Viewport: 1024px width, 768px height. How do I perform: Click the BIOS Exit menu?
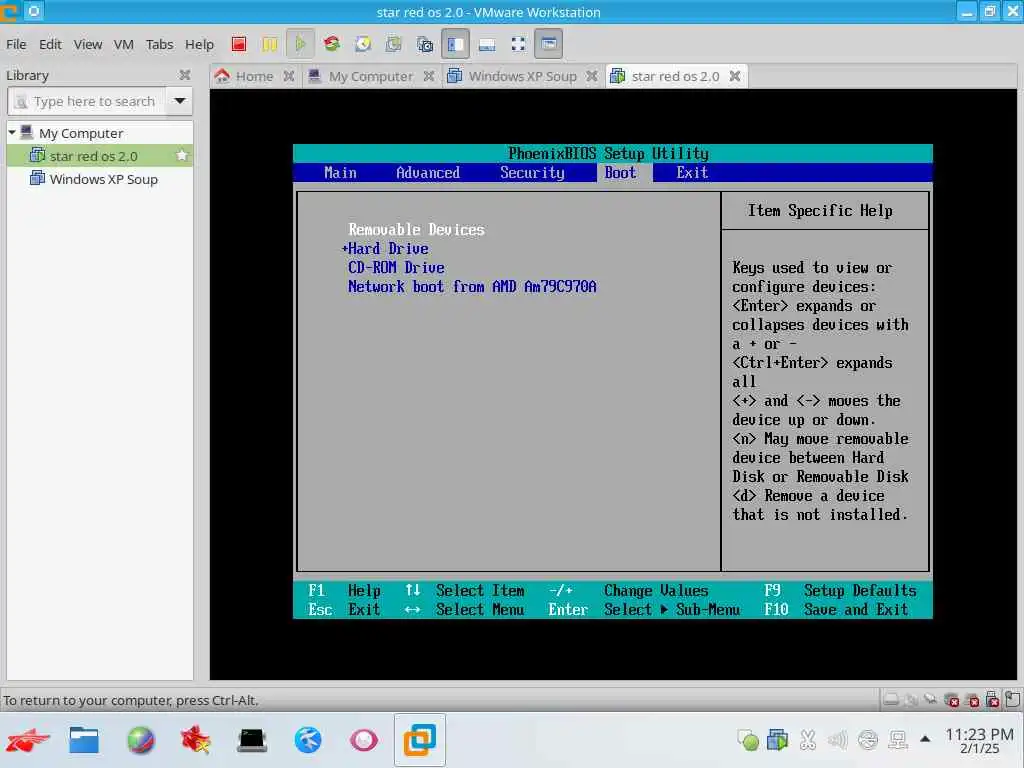tap(692, 172)
